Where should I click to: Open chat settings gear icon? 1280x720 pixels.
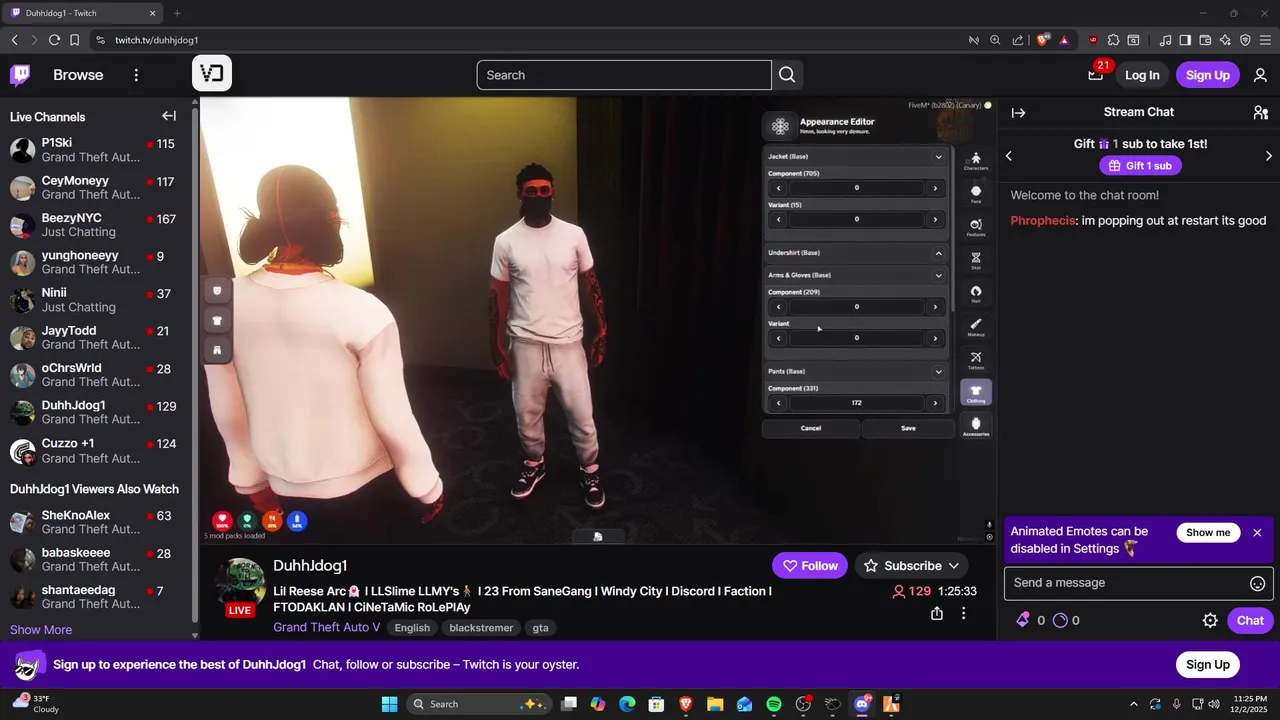[1210, 620]
